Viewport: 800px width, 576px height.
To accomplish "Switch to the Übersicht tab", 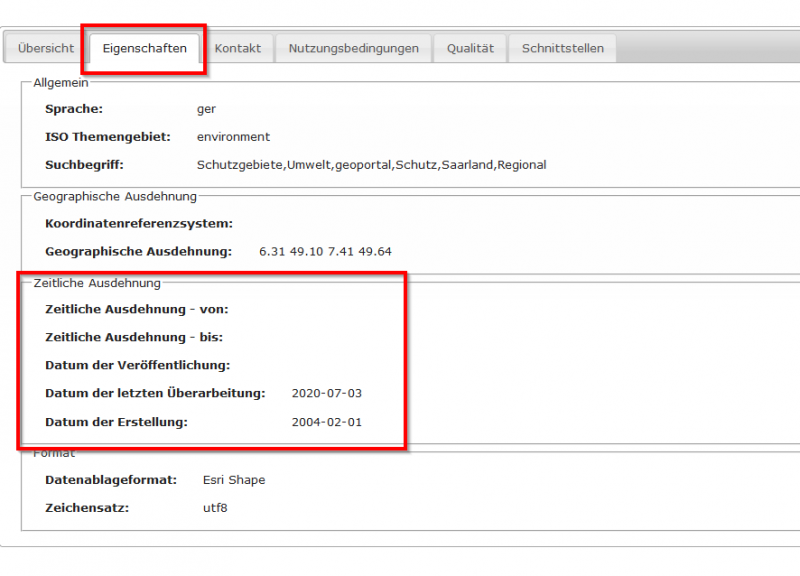I will (x=44, y=48).
